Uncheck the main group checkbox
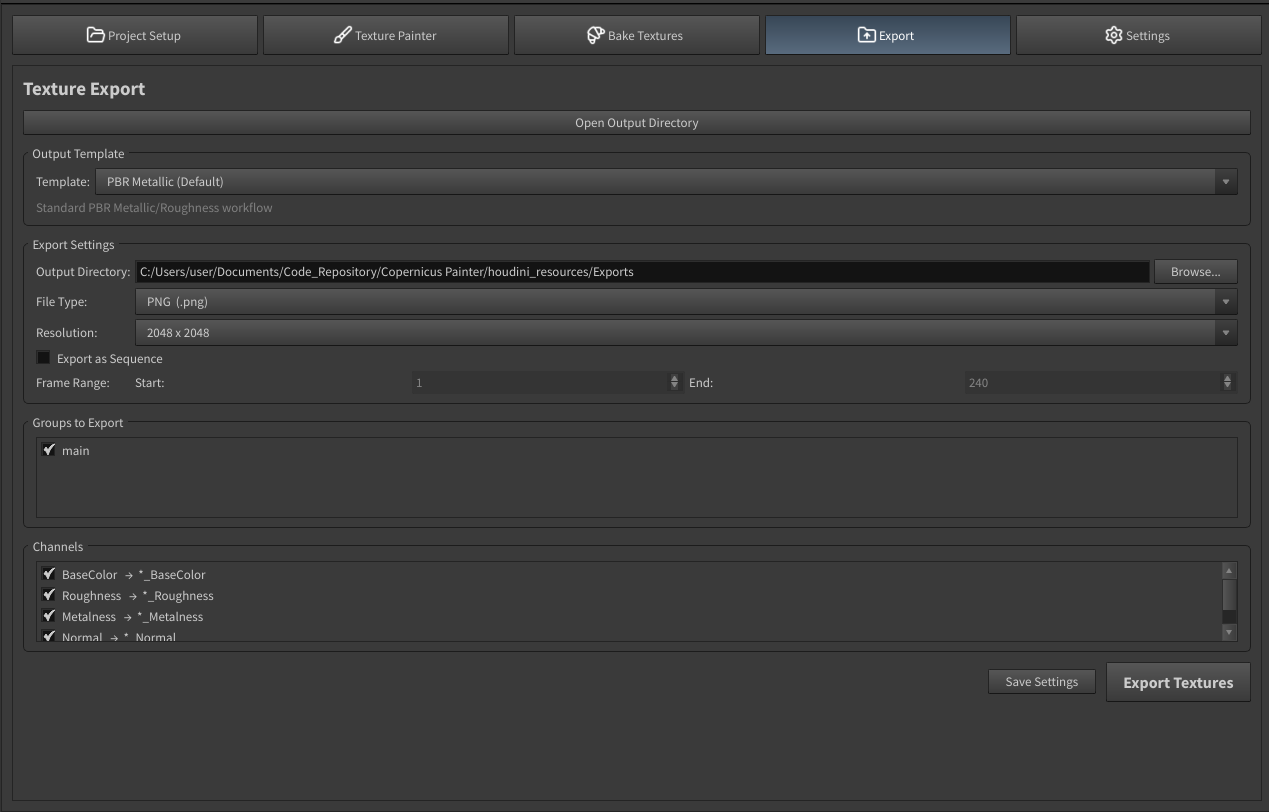Screen dimensions: 1269x812 [x=48, y=450]
